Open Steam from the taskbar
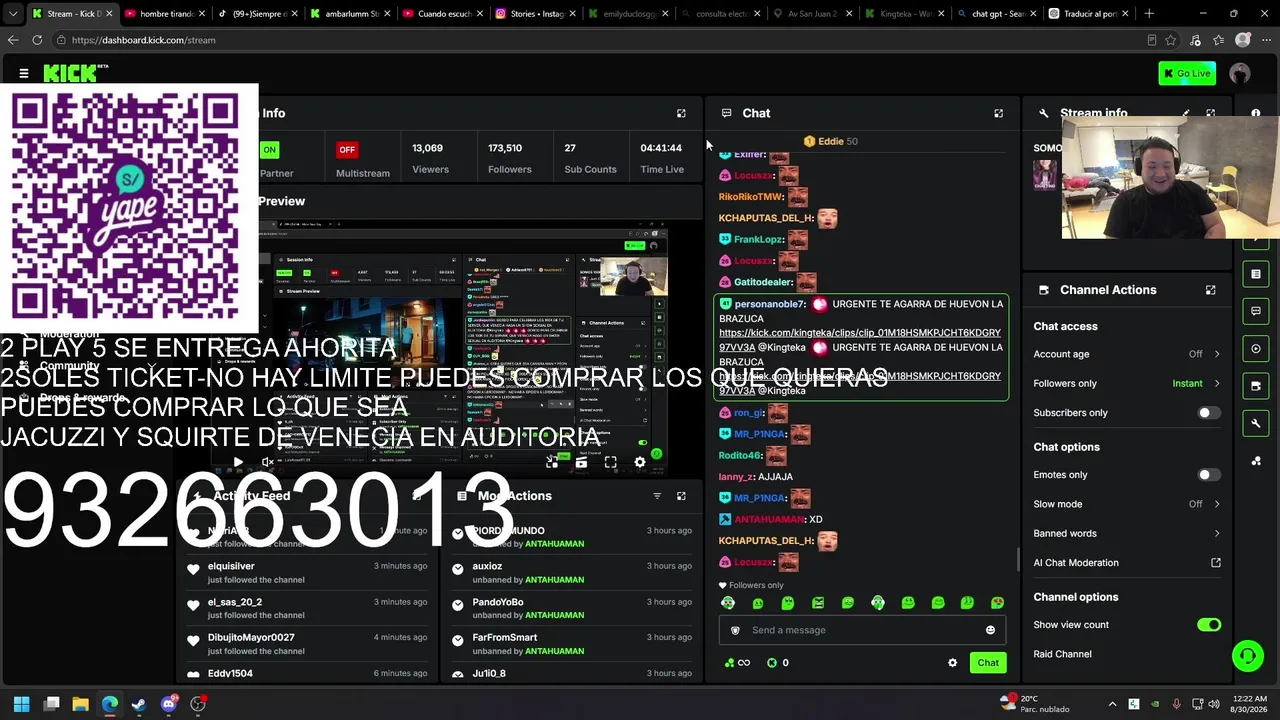 tap(139, 704)
